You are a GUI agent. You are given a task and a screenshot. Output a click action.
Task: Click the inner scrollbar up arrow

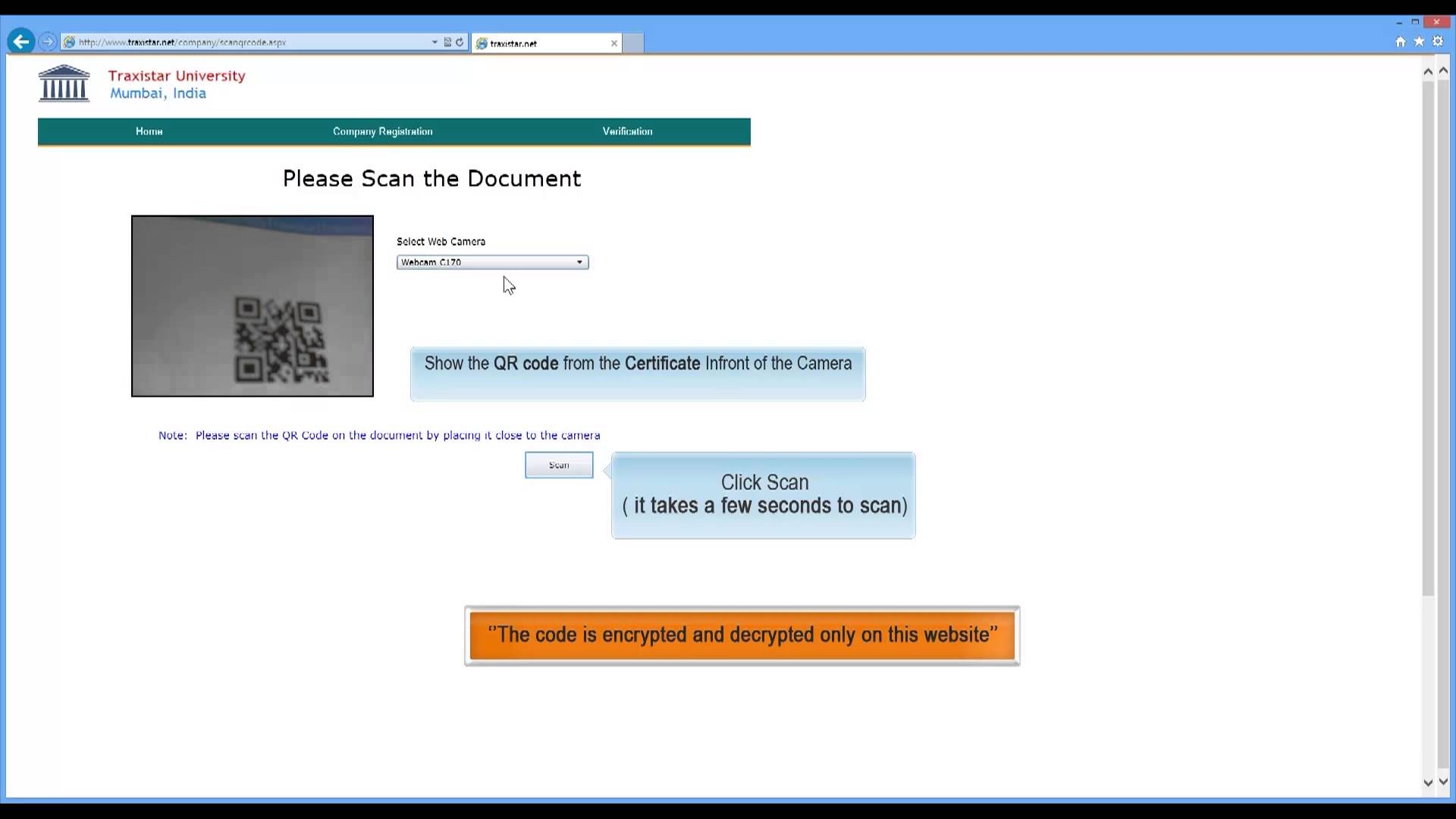pos(1428,71)
